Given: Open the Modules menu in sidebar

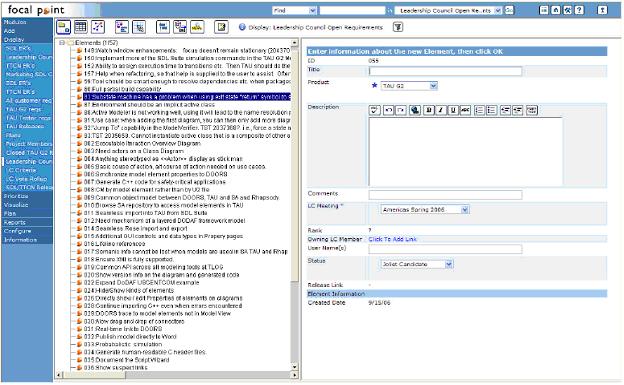Looking at the screenshot, I should click(x=15, y=22).
